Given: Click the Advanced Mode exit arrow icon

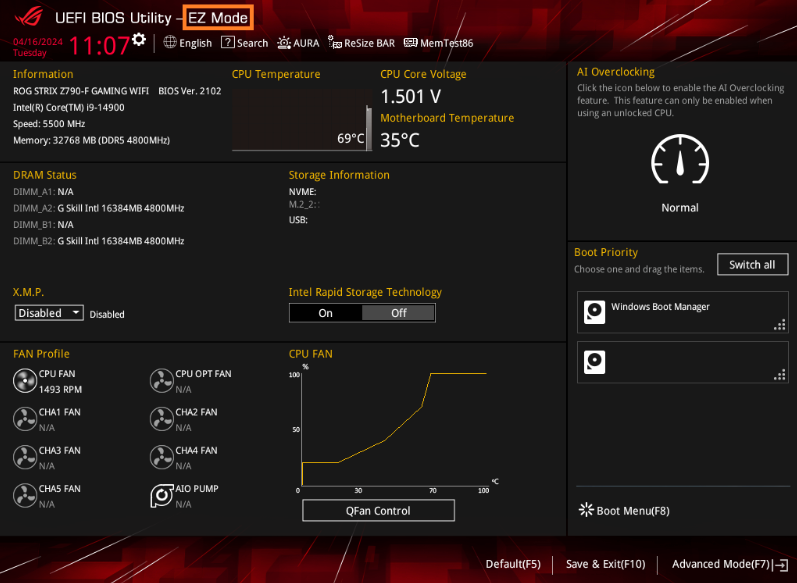Looking at the screenshot, I should (x=781, y=565).
